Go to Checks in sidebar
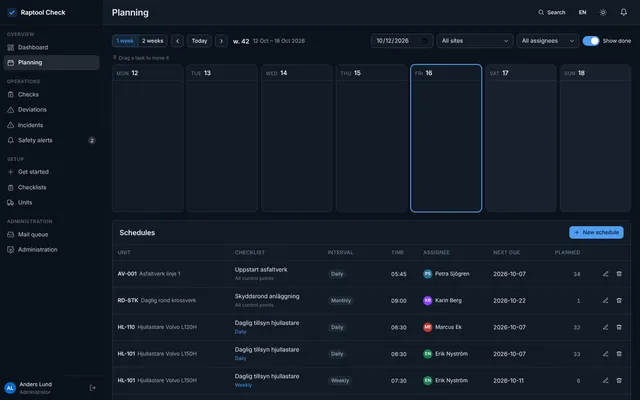640x400 pixels. (51, 94)
